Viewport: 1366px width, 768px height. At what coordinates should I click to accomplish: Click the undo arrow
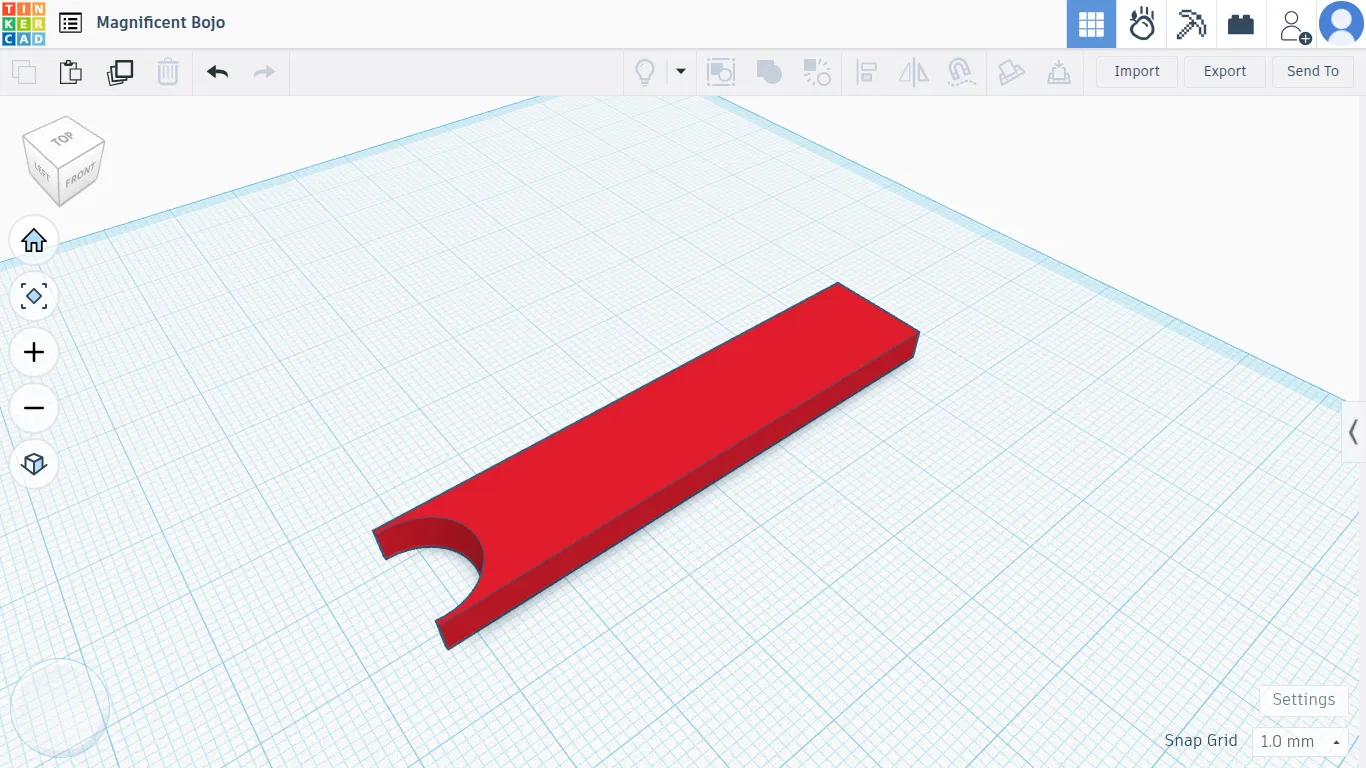click(218, 71)
